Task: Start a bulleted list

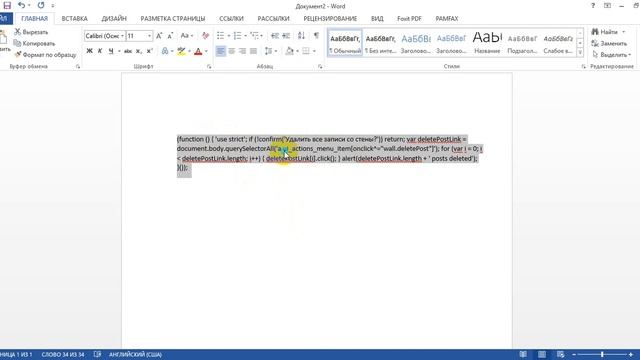Action: click(220, 36)
